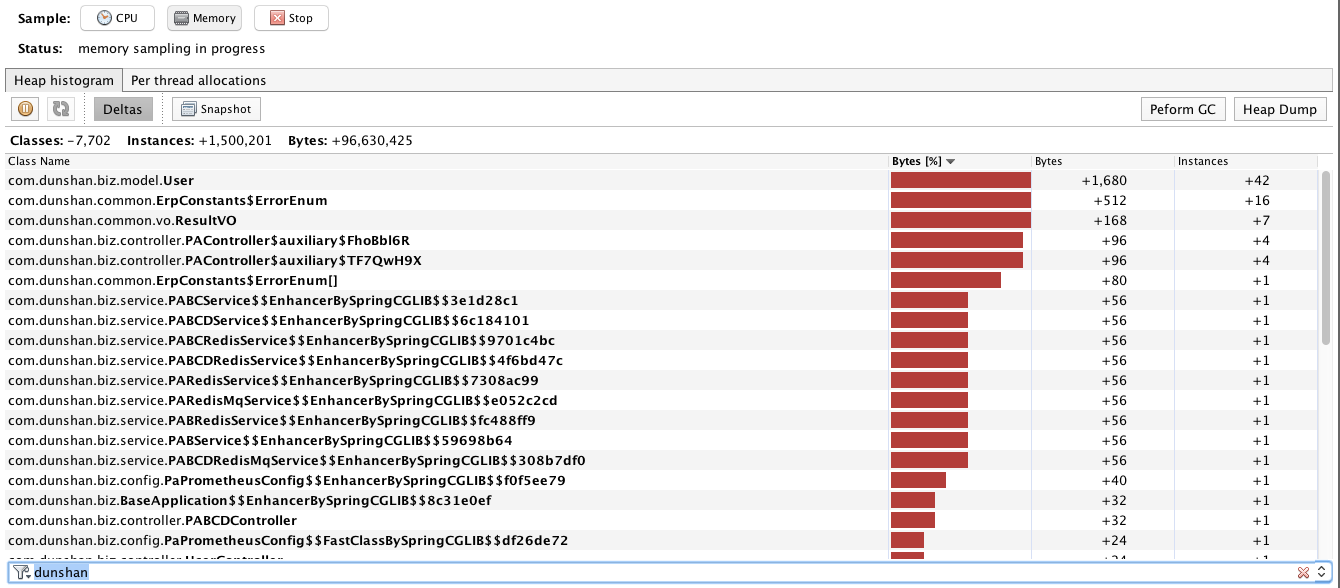
Task: Sort by the Instances column header
Action: click(1246, 161)
